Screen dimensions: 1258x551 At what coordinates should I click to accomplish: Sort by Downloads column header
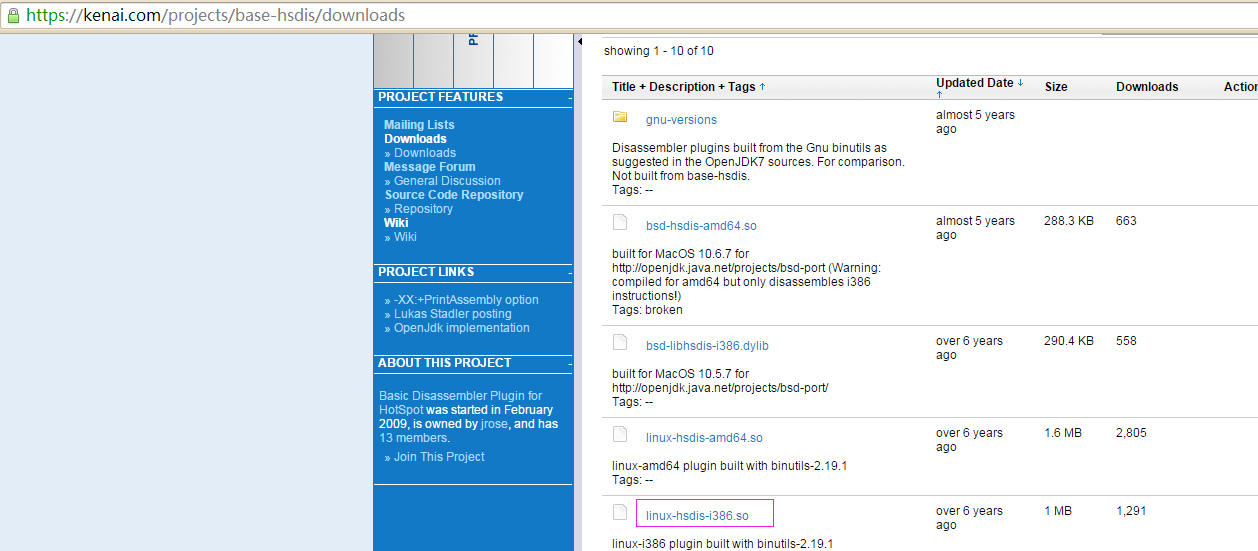click(1147, 87)
